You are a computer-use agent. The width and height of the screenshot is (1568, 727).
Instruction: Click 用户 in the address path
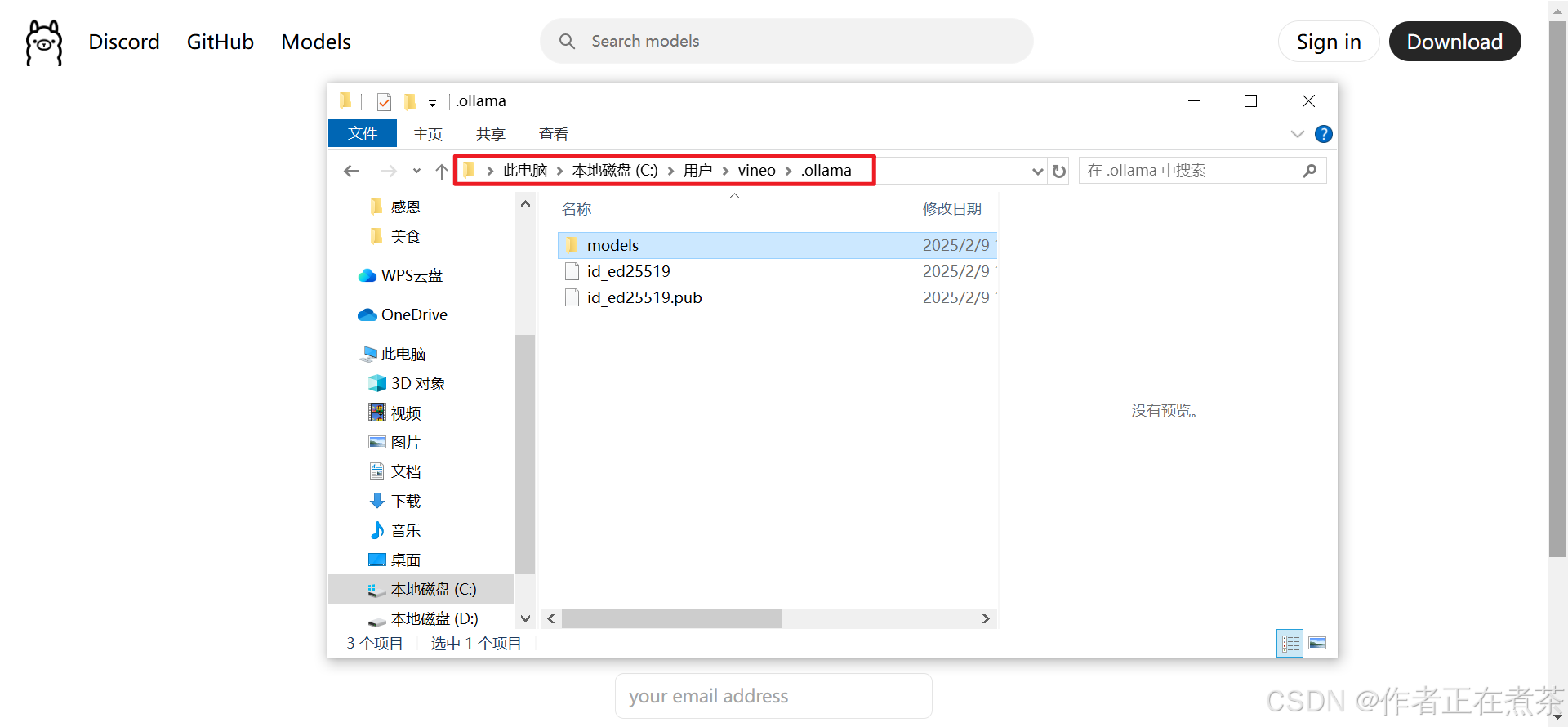tap(697, 170)
